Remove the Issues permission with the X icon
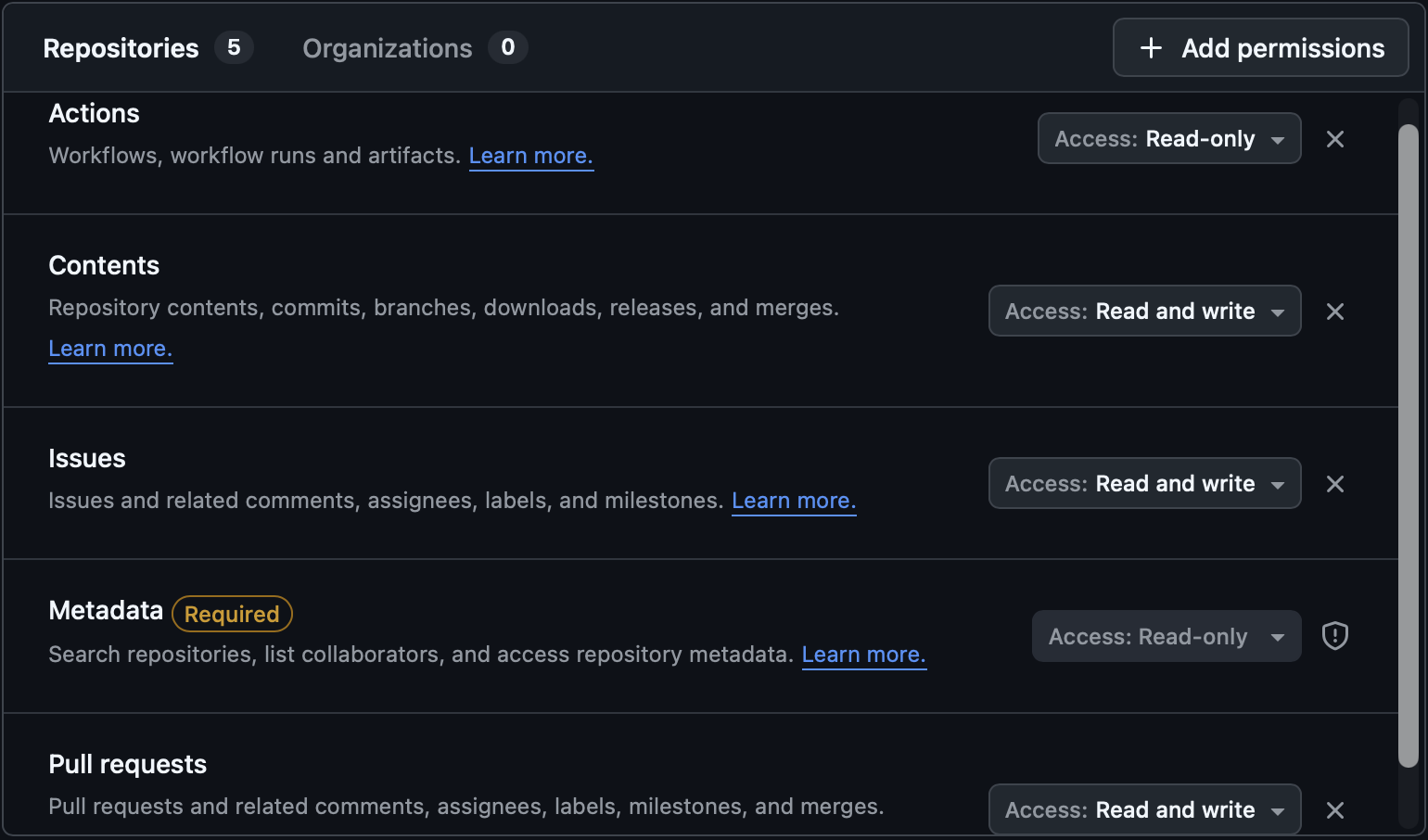 [1335, 483]
